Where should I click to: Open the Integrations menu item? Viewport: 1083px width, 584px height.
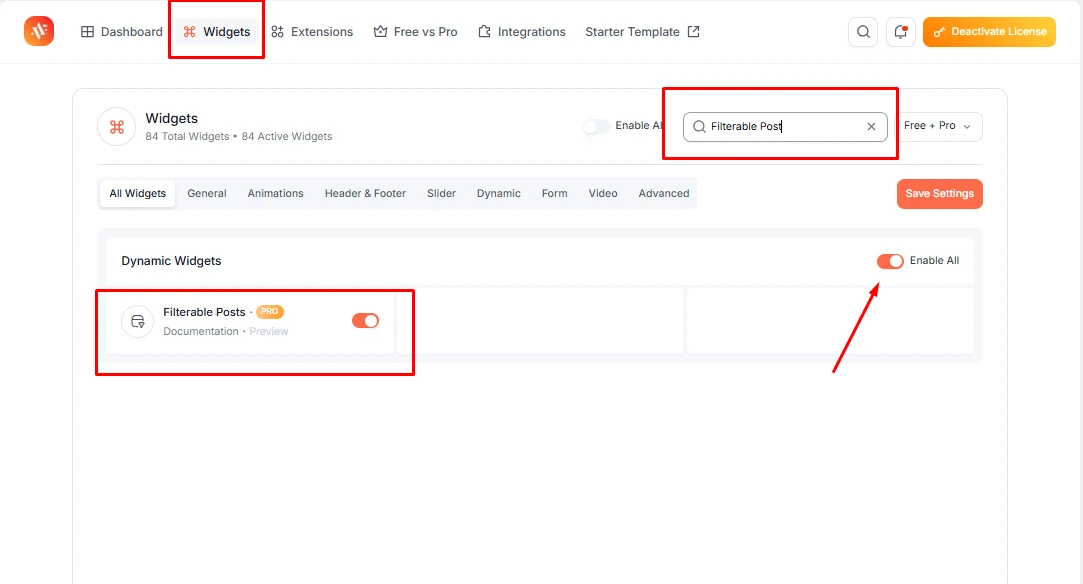521,32
